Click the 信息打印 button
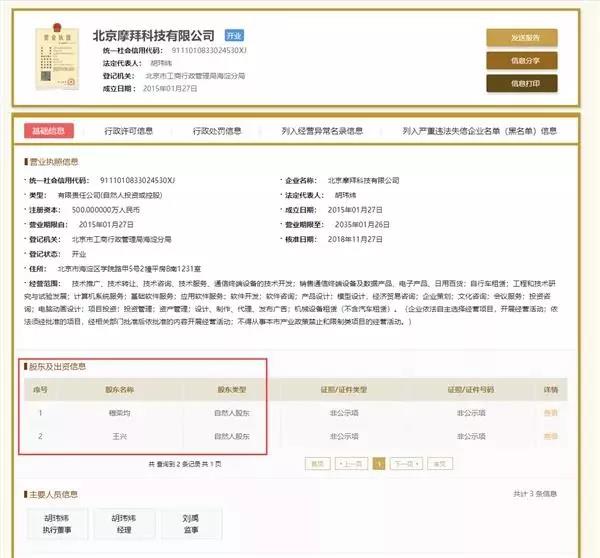The image size is (600, 558). (522, 83)
